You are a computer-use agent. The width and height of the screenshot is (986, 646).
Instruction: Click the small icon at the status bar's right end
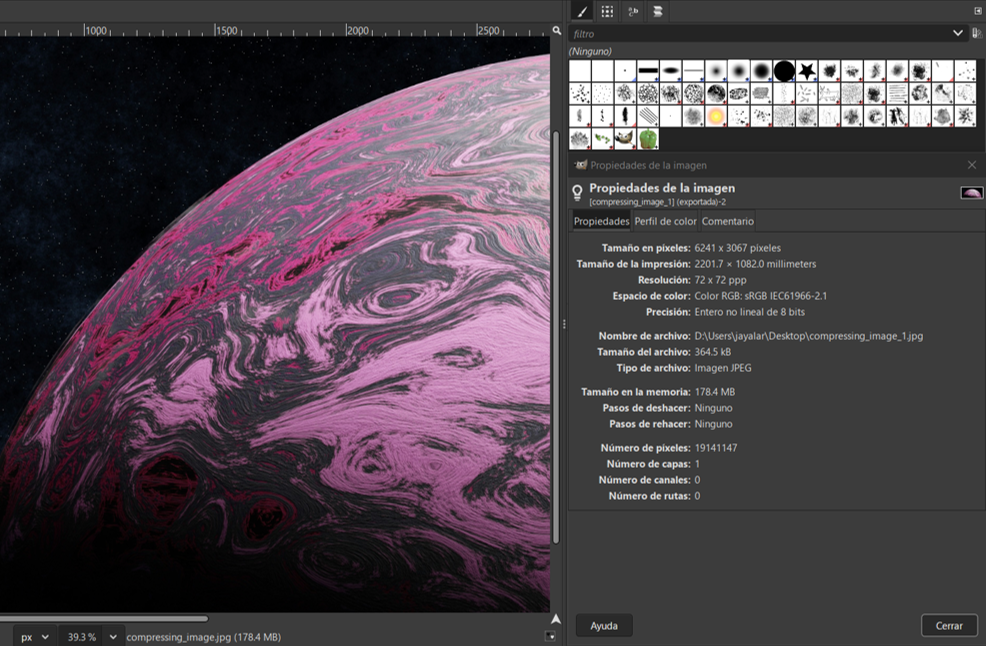click(550, 637)
